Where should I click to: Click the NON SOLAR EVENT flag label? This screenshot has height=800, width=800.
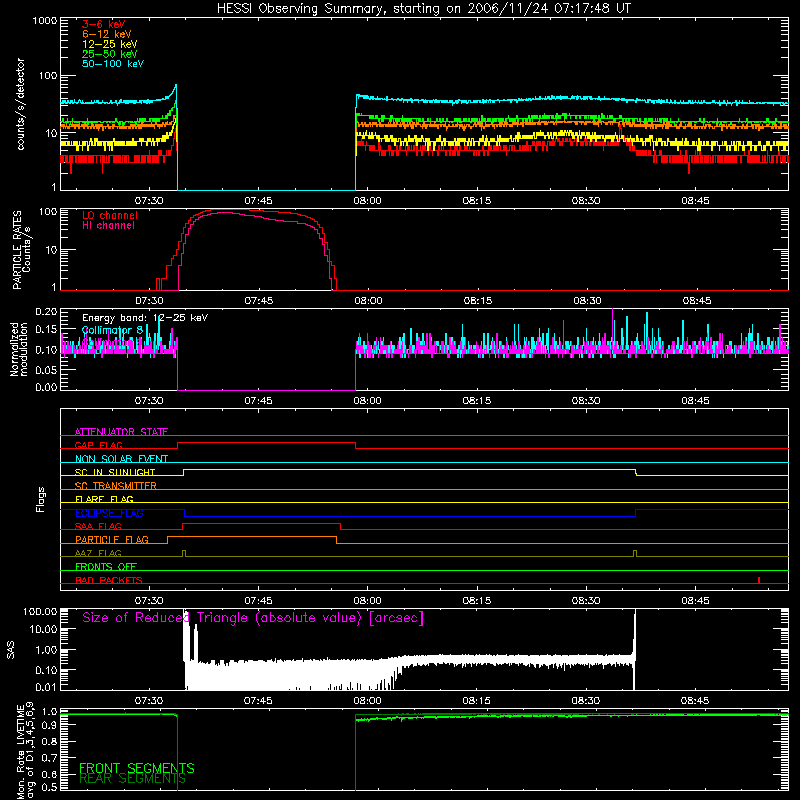click(121, 459)
